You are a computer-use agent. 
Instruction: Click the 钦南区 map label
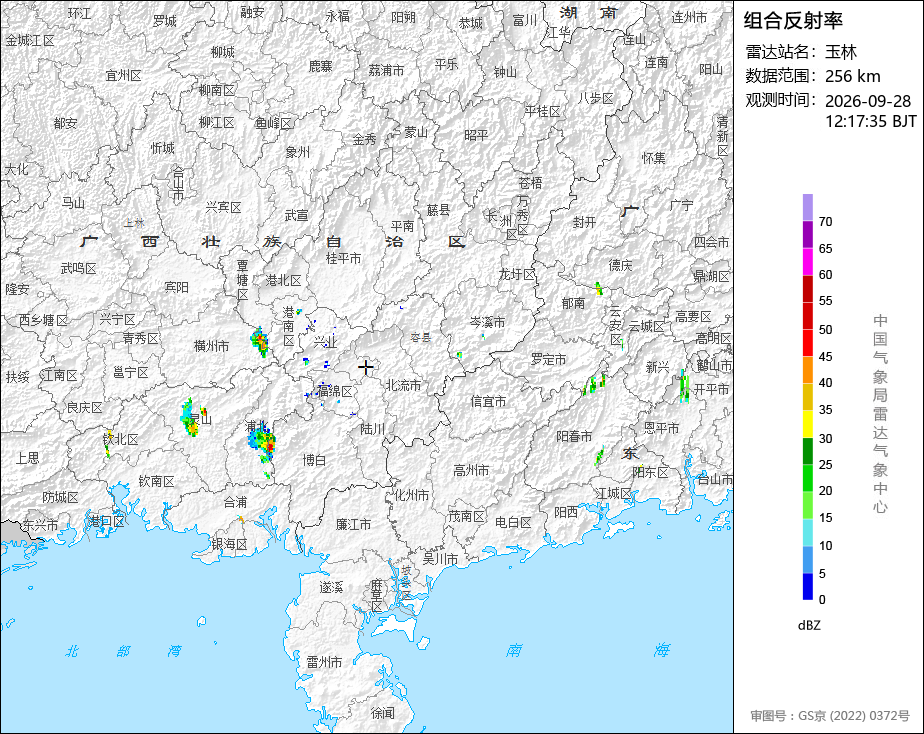(156, 481)
